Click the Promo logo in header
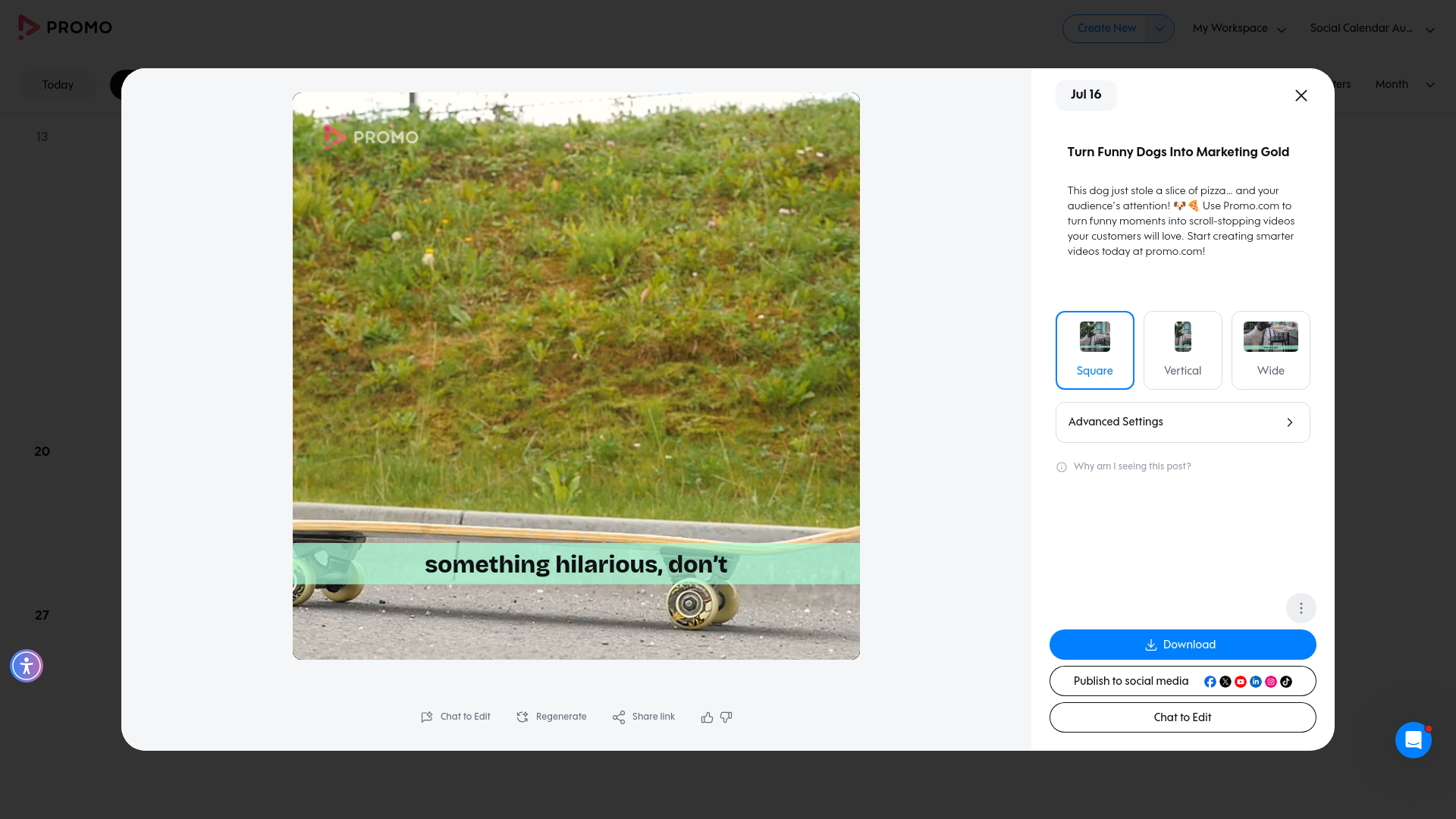This screenshot has height=819, width=1456. (x=65, y=27)
